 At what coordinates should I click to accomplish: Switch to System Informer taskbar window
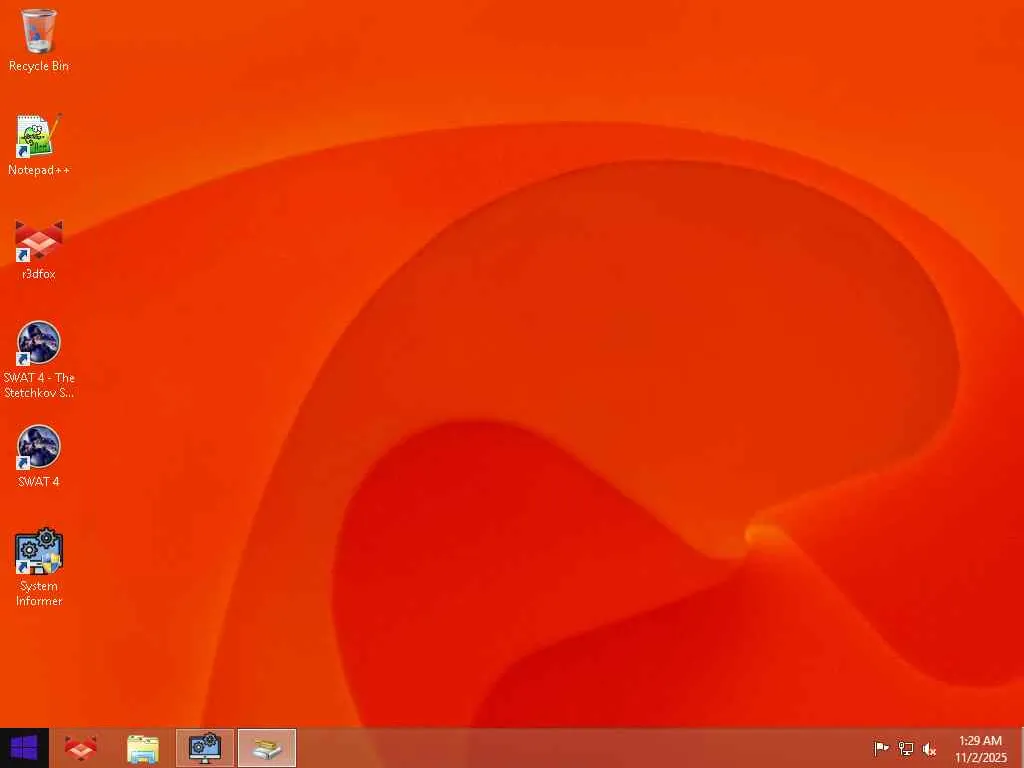204,748
